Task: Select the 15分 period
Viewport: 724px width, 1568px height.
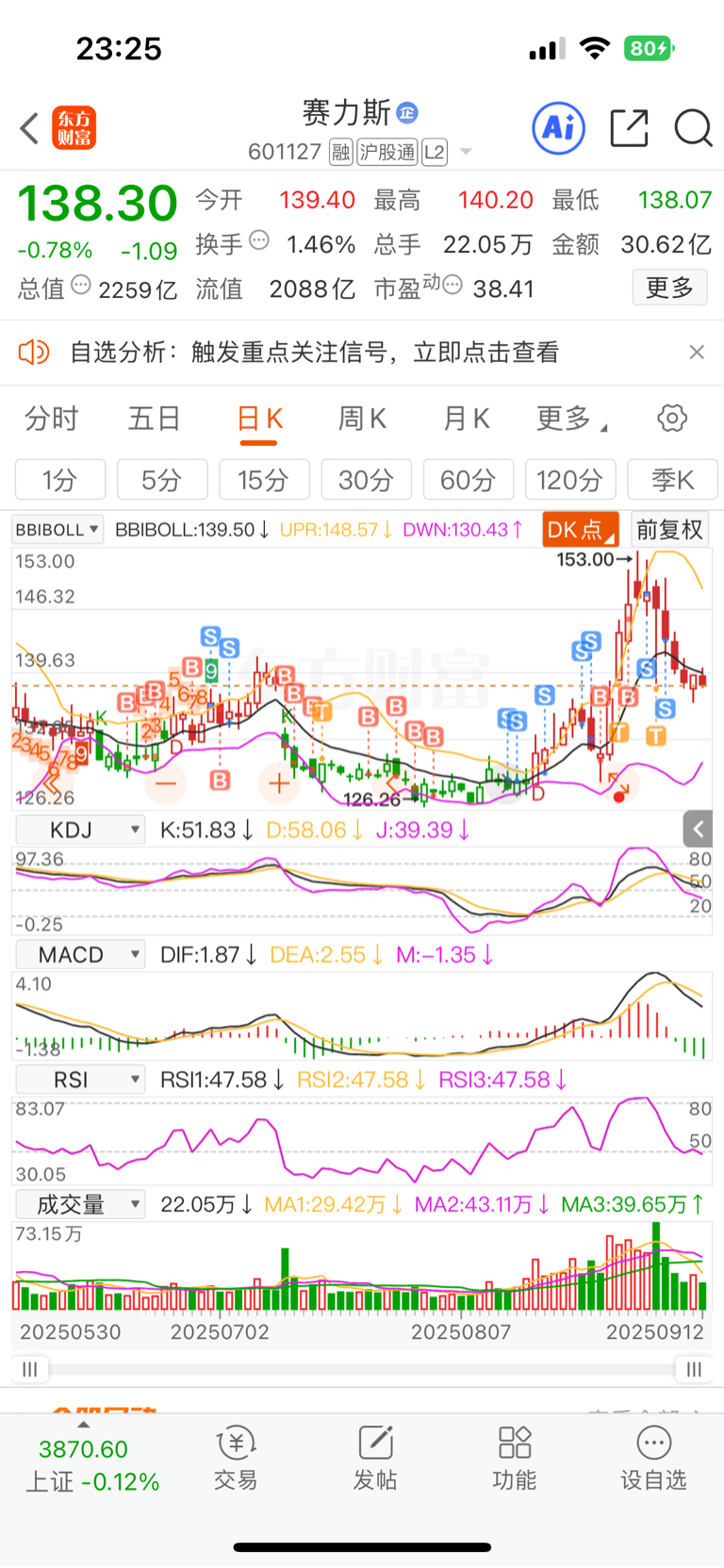Action: tap(264, 480)
